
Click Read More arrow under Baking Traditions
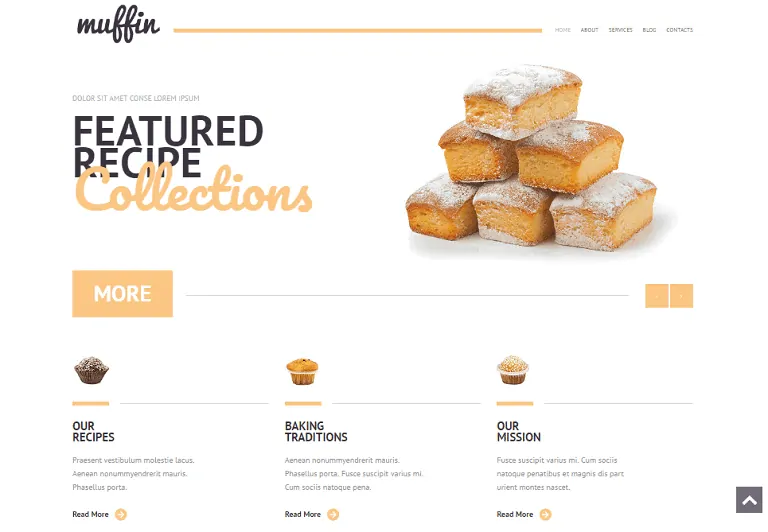[333, 514]
